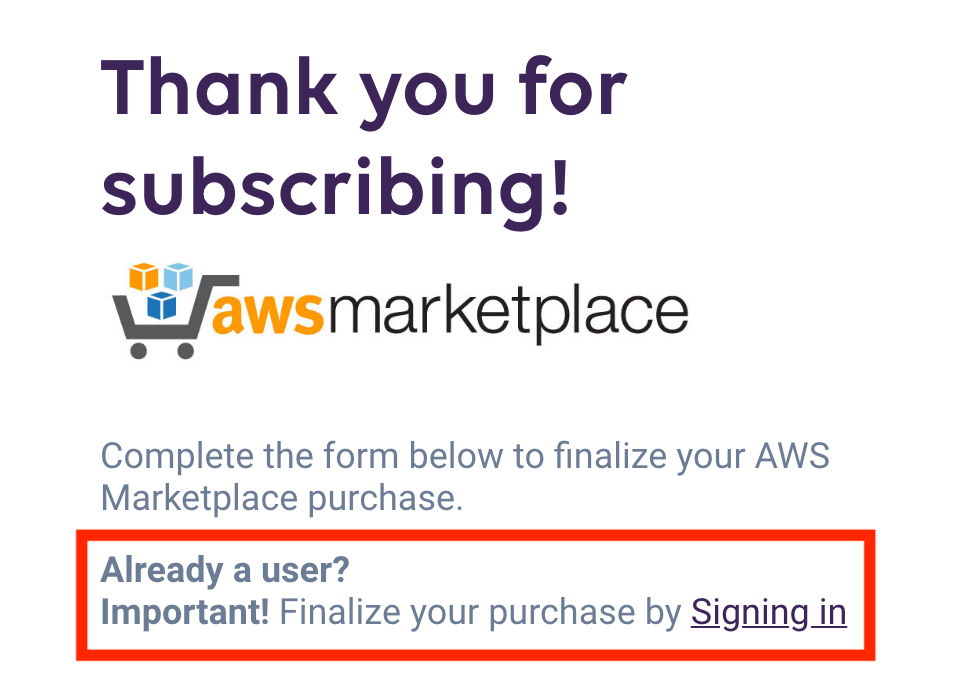The image size is (971, 681).
Task: Click 'Finalize your purchase by' text
Action: pyautogui.click(x=481, y=613)
